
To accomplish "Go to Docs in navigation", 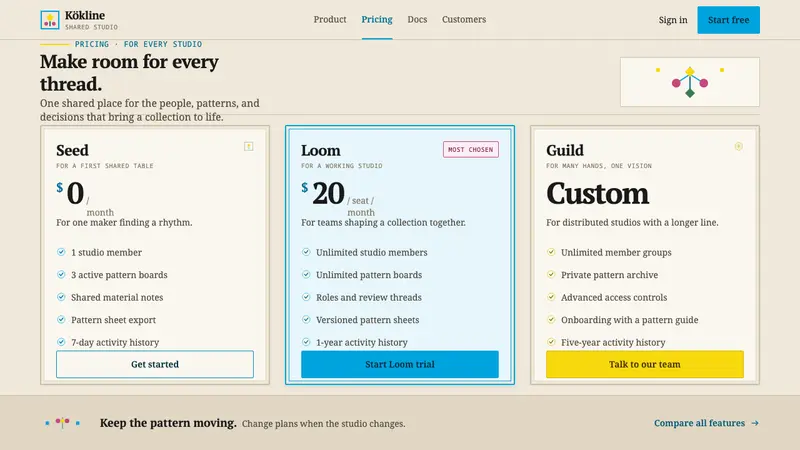I will [417, 19].
